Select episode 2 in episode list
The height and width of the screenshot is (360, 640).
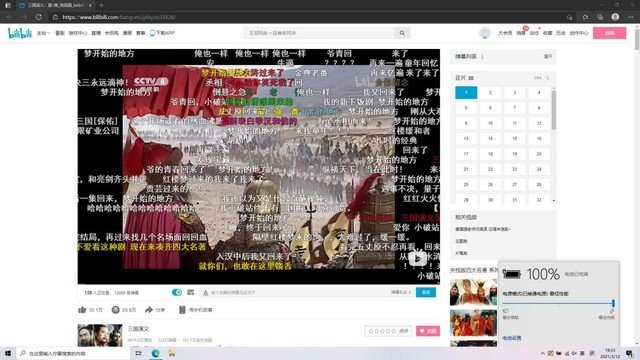(x=490, y=93)
